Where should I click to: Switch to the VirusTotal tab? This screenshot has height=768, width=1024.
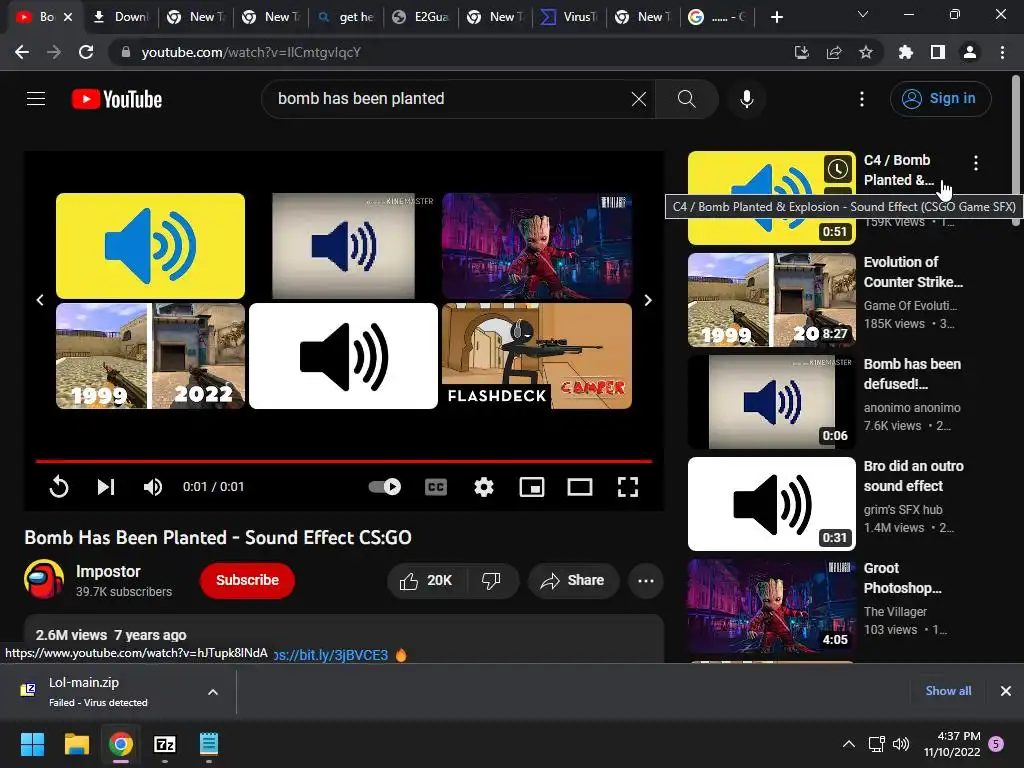coord(570,17)
